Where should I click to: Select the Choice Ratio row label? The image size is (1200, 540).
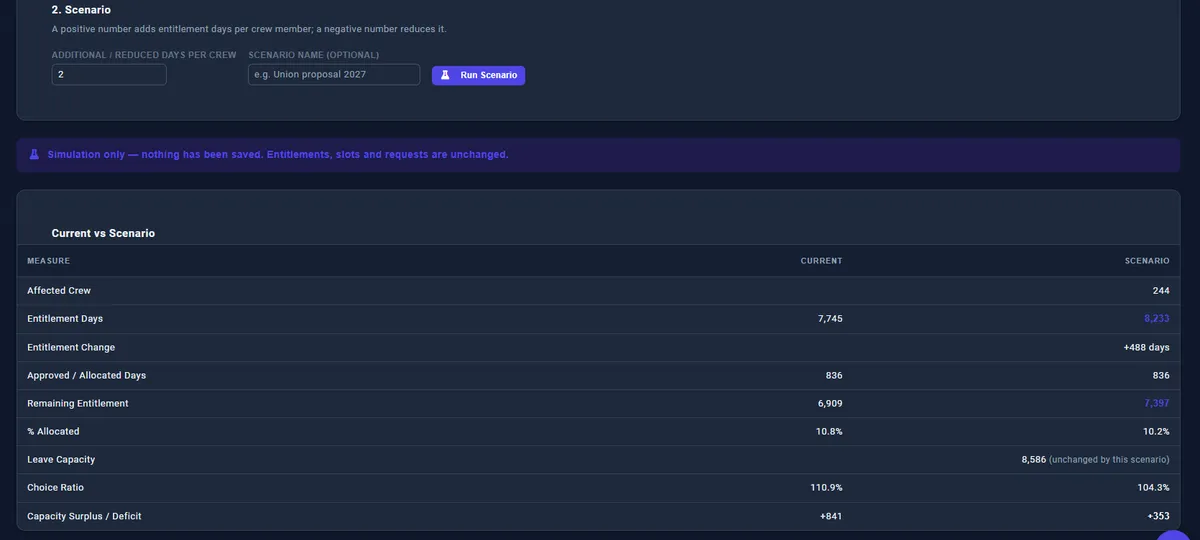click(x=56, y=487)
